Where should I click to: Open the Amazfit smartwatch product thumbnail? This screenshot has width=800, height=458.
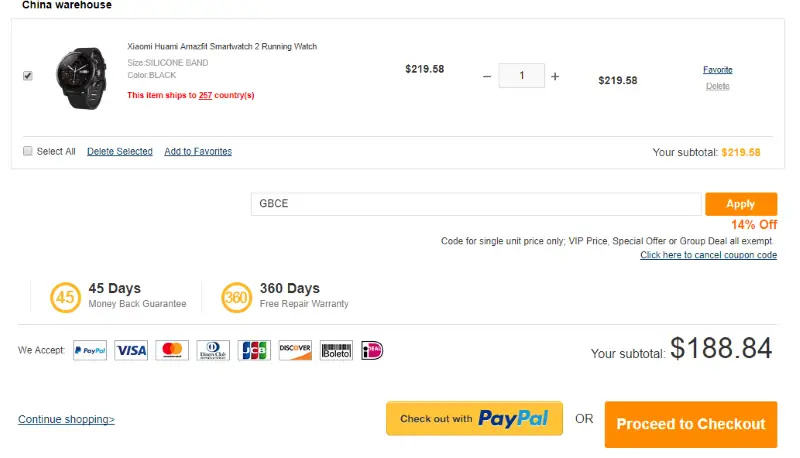[82, 78]
